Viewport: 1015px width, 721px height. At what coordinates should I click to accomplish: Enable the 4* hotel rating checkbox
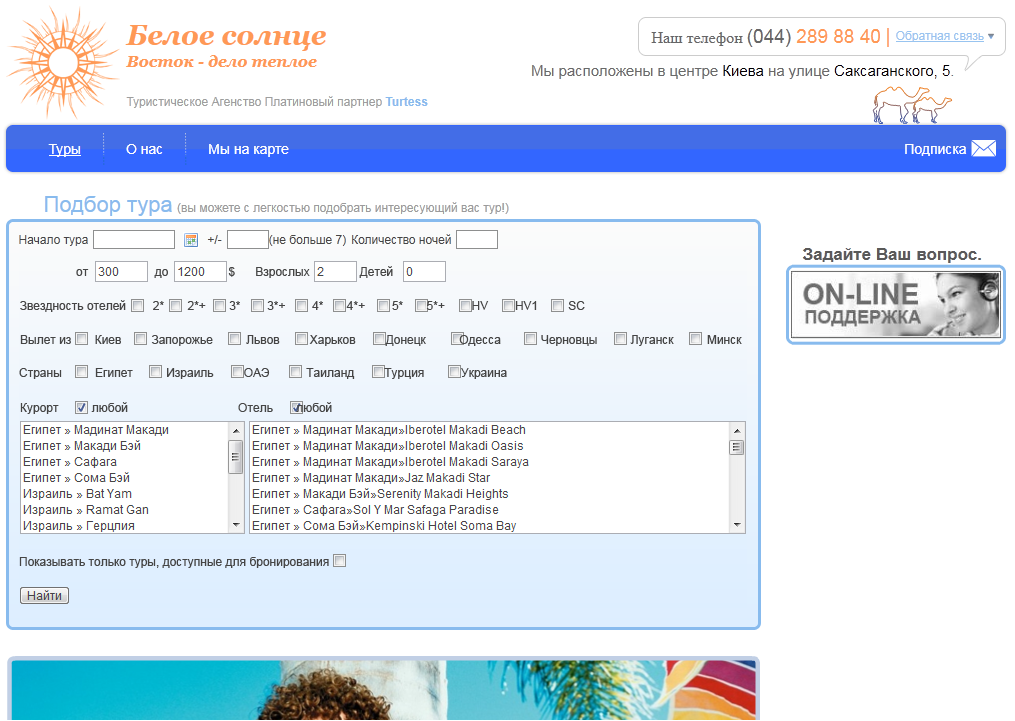[301, 305]
